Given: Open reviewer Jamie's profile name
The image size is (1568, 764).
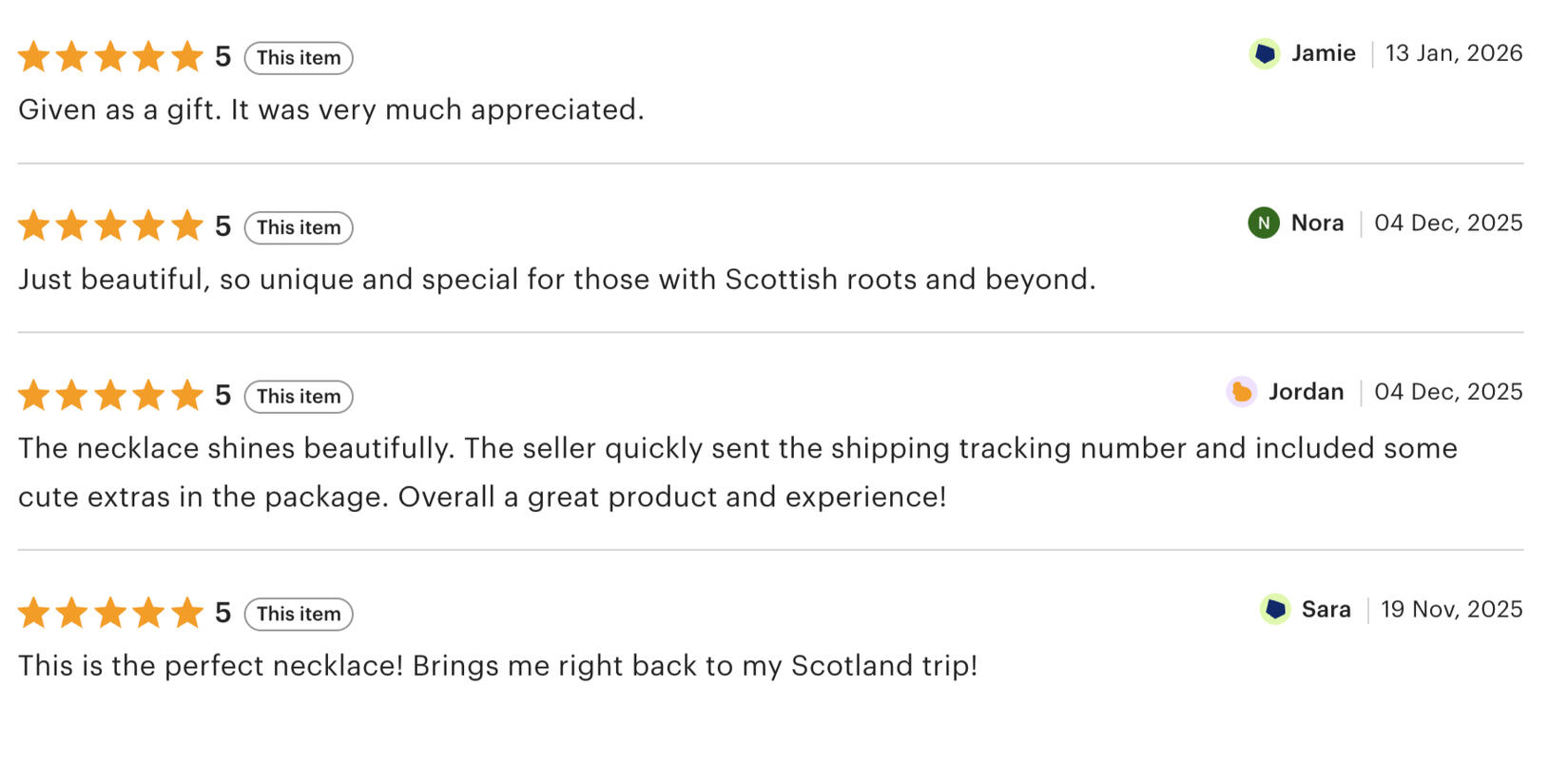Looking at the screenshot, I should click(1323, 53).
